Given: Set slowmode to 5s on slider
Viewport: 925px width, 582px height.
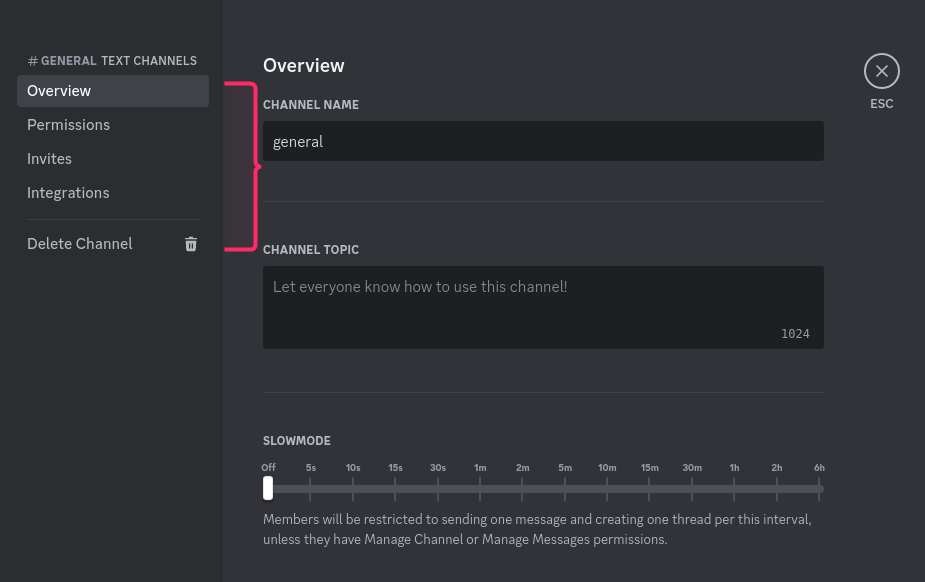Looking at the screenshot, I should (x=311, y=488).
